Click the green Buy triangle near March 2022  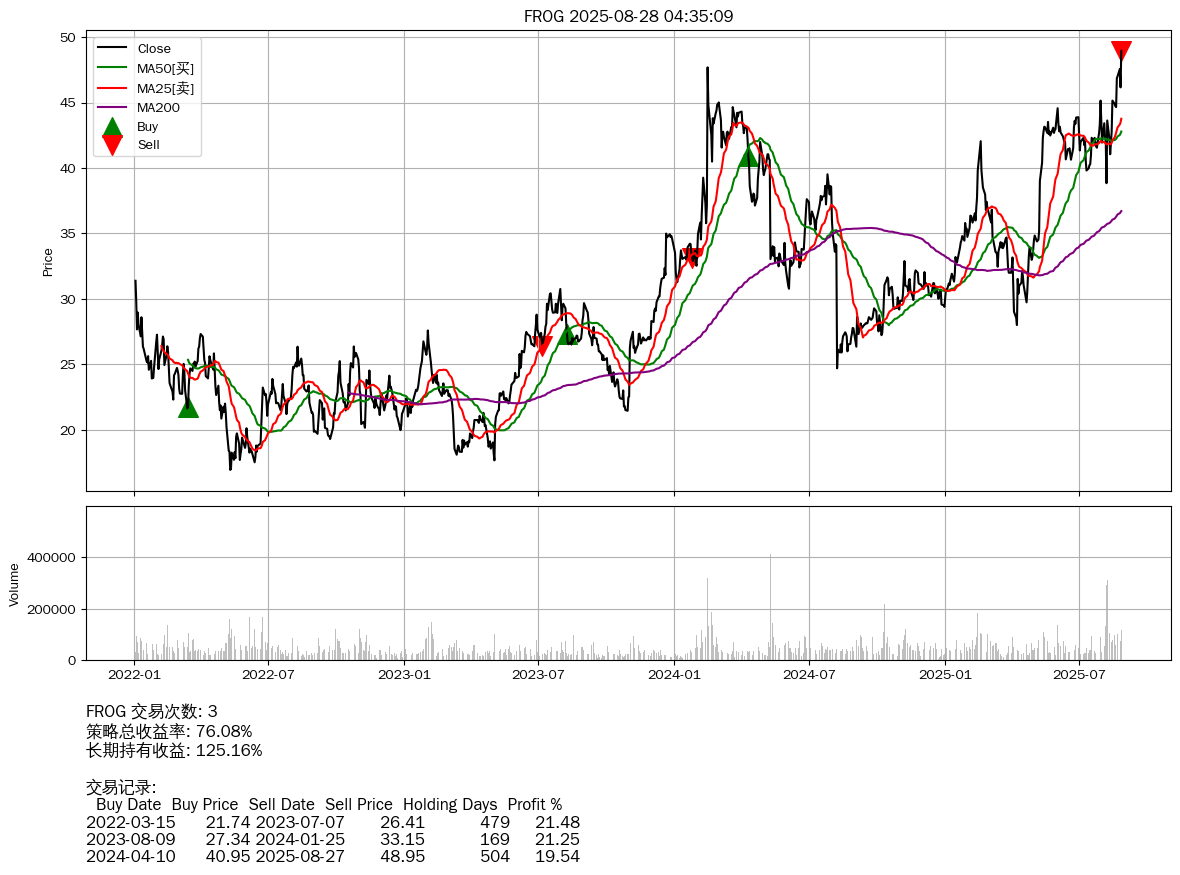point(188,407)
